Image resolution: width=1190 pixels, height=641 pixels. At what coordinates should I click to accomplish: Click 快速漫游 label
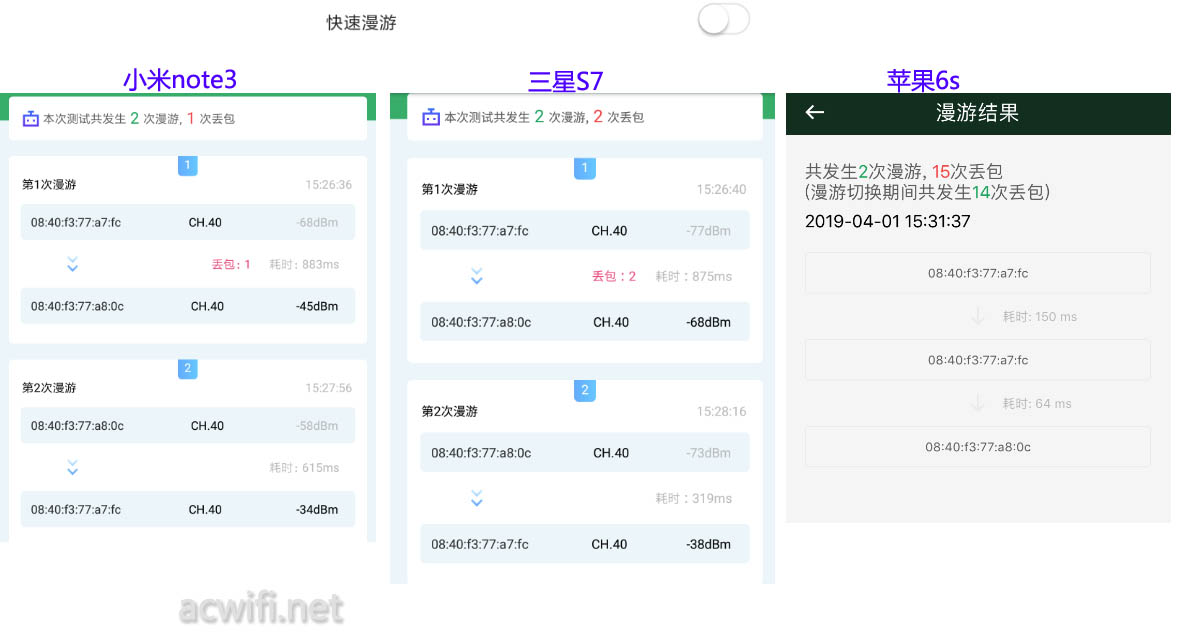click(361, 23)
